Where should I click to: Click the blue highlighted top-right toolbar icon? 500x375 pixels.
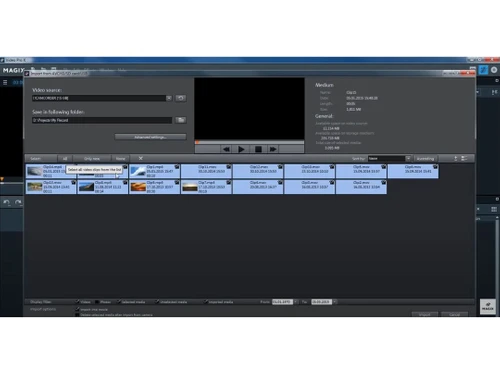(483, 70)
